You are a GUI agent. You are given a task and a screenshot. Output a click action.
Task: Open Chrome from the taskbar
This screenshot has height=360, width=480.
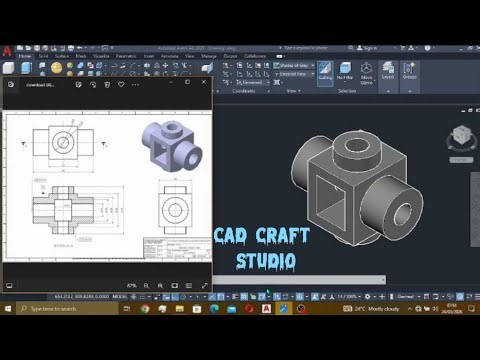coord(145,309)
